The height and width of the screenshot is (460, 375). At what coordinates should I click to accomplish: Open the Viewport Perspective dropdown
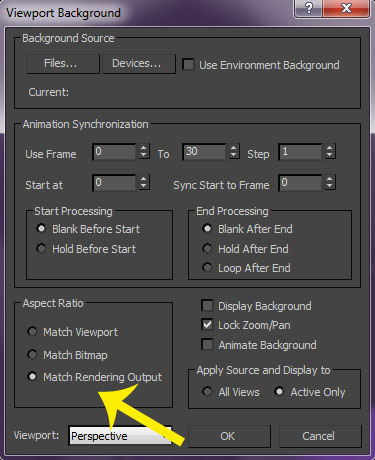120,436
